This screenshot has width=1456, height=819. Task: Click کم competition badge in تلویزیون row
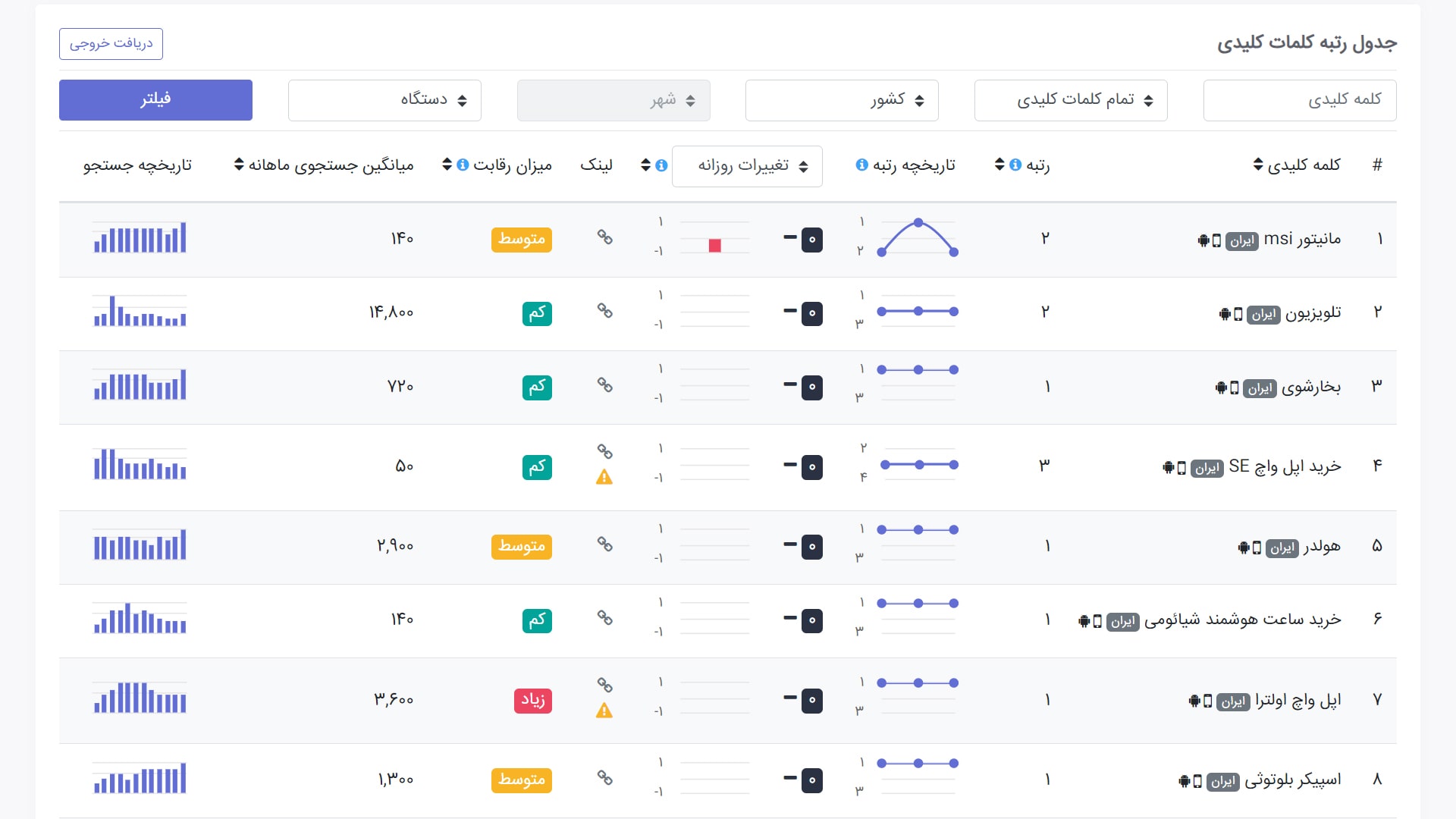click(537, 313)
